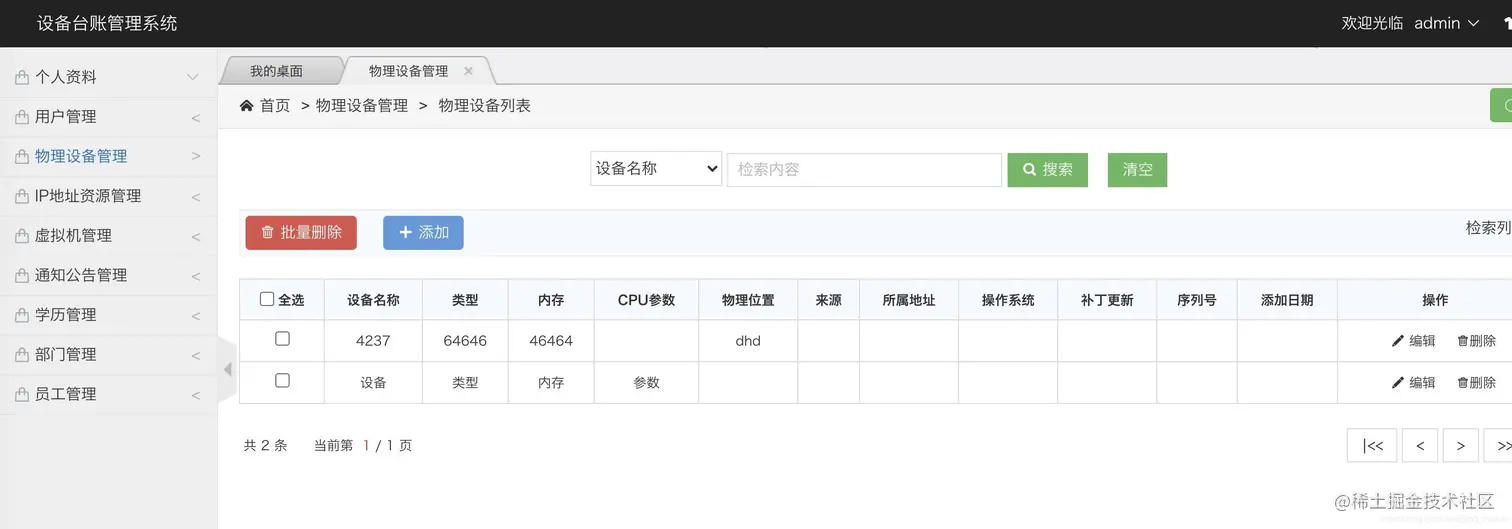Click the lock icon beside 部门管理
This screenshot has width=1512, height=529.
pos(22,355)
